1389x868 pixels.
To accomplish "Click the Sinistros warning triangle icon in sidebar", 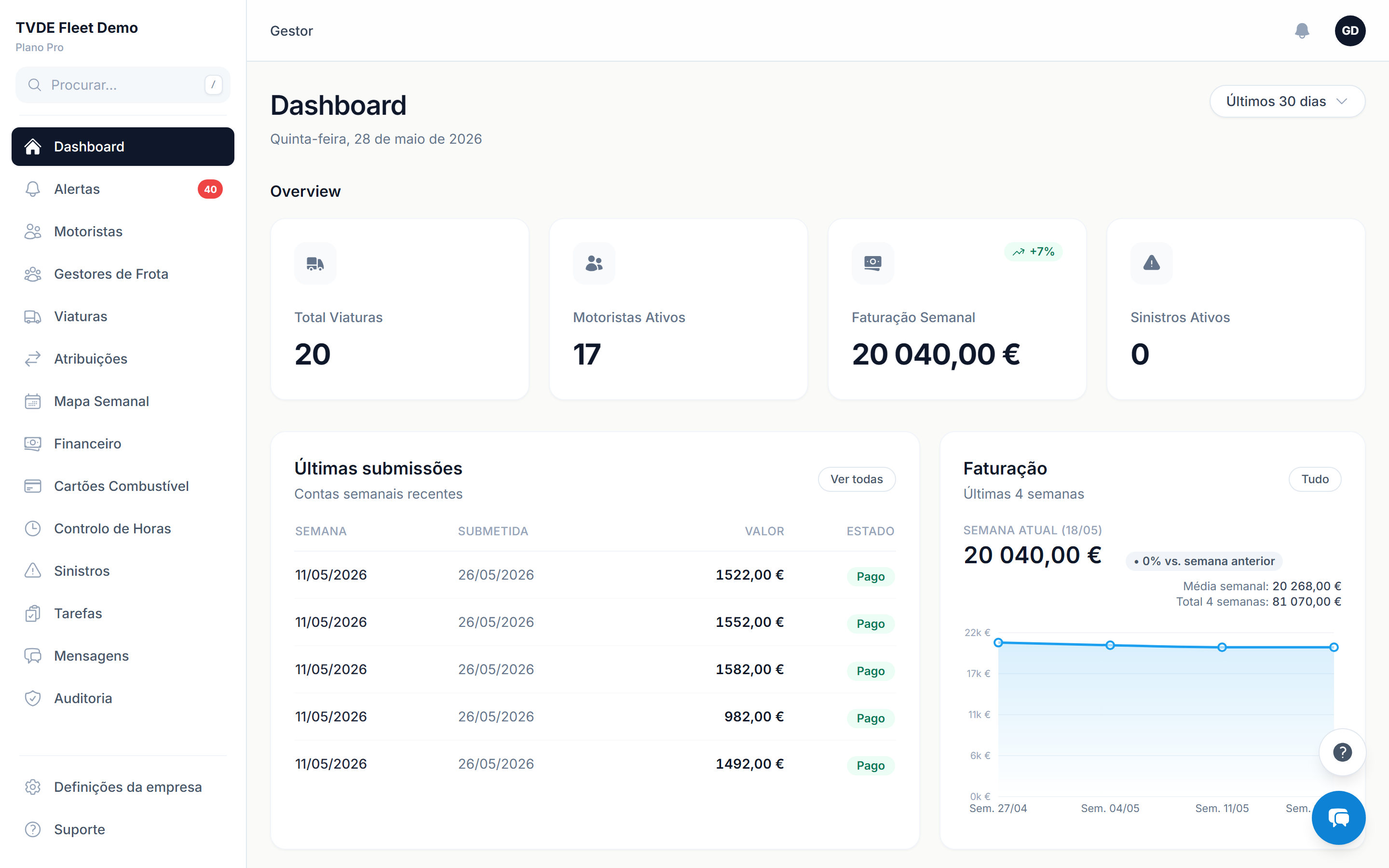I will (x=33, y=571).
